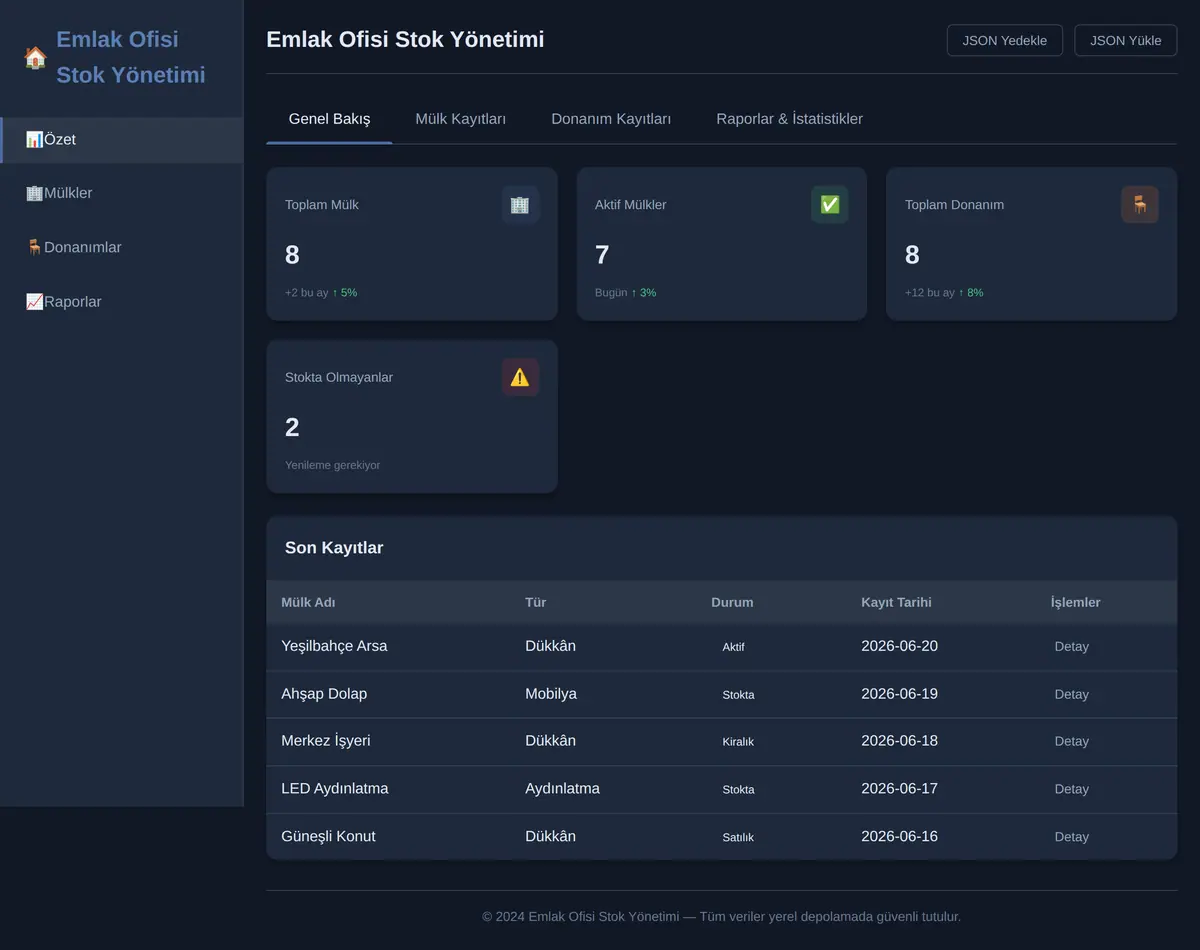Click the Aydınlatma type cell
The width and height of the screenshot is (1200, 950).
click(562, 789)
